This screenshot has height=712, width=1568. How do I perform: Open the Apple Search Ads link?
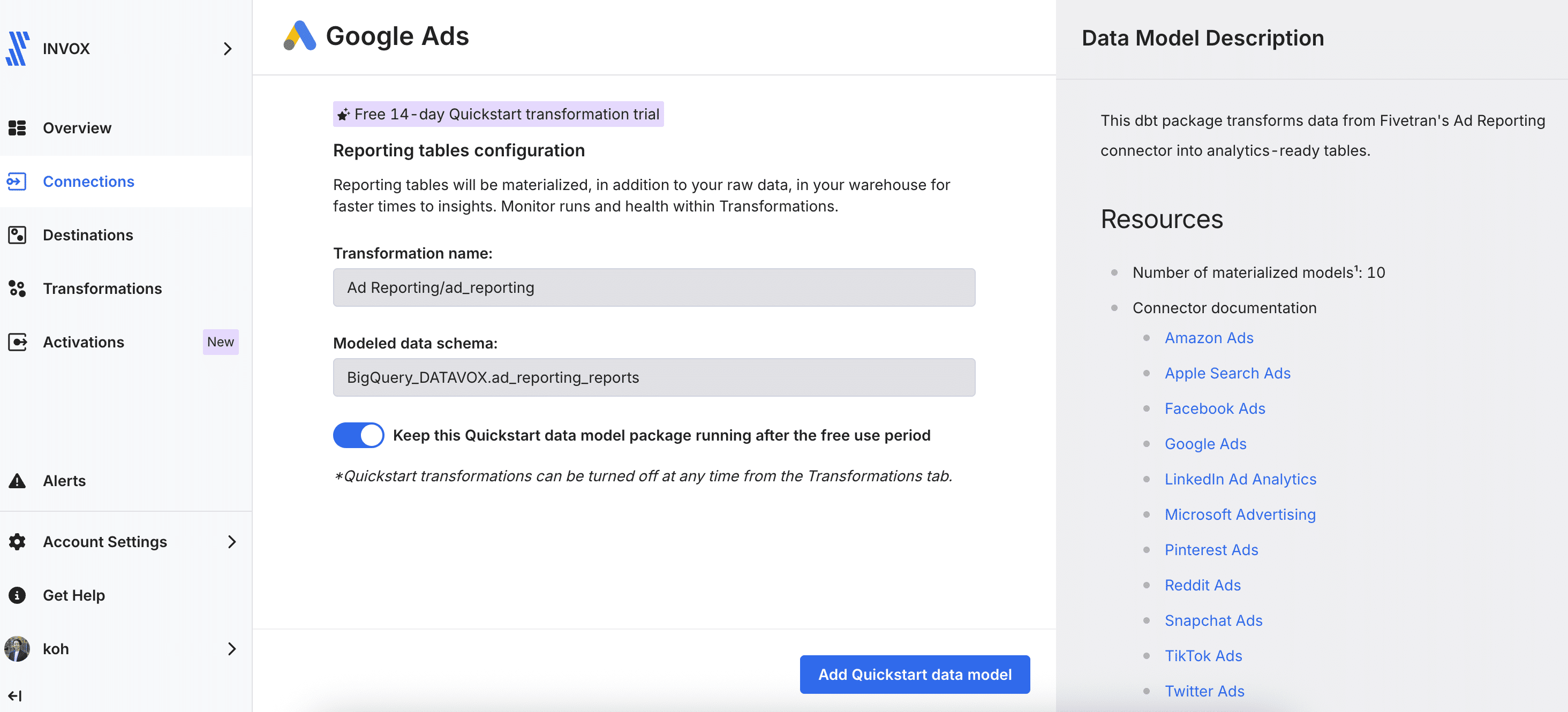point(1228,373)
